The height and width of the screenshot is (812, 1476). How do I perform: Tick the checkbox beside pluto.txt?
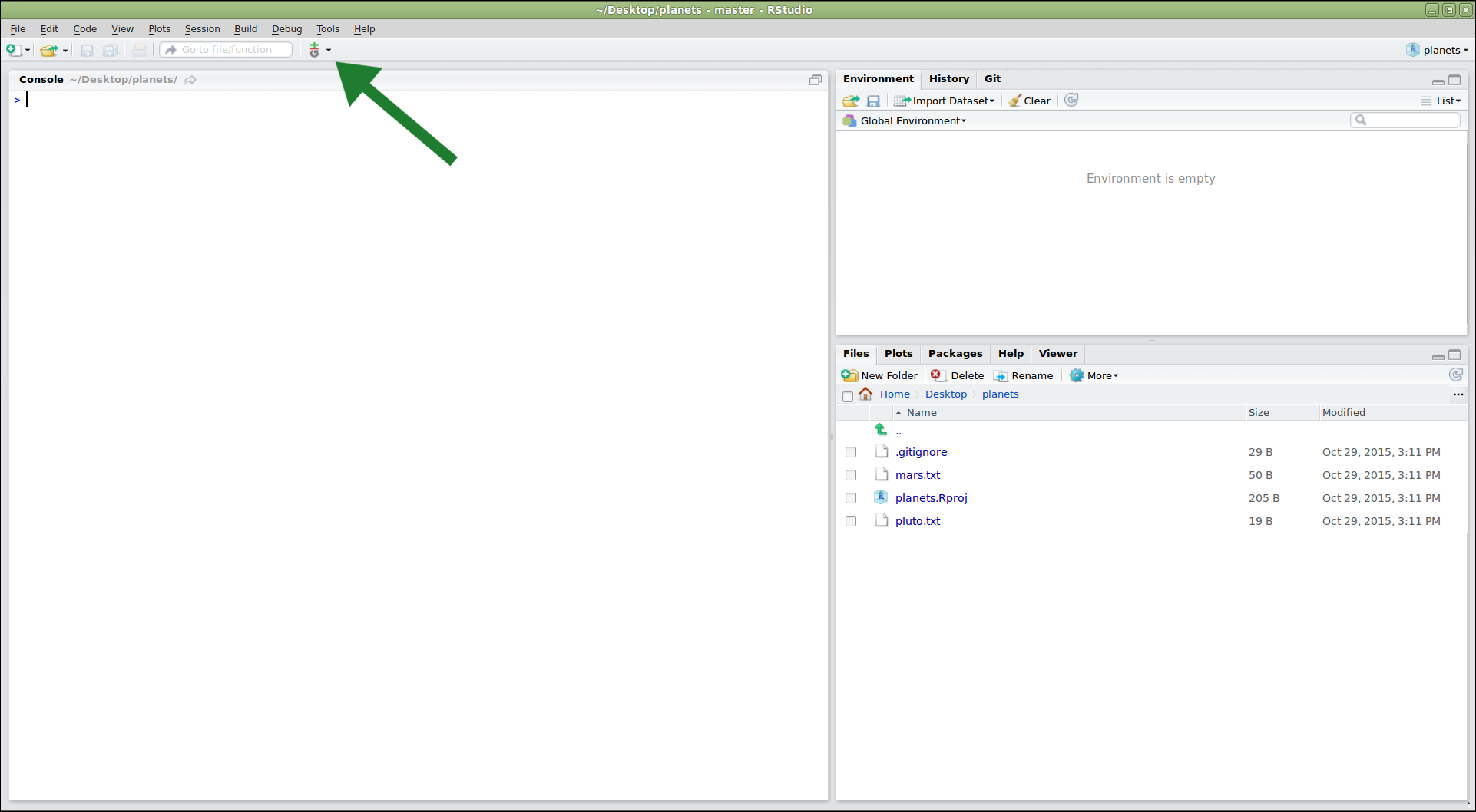851,521
